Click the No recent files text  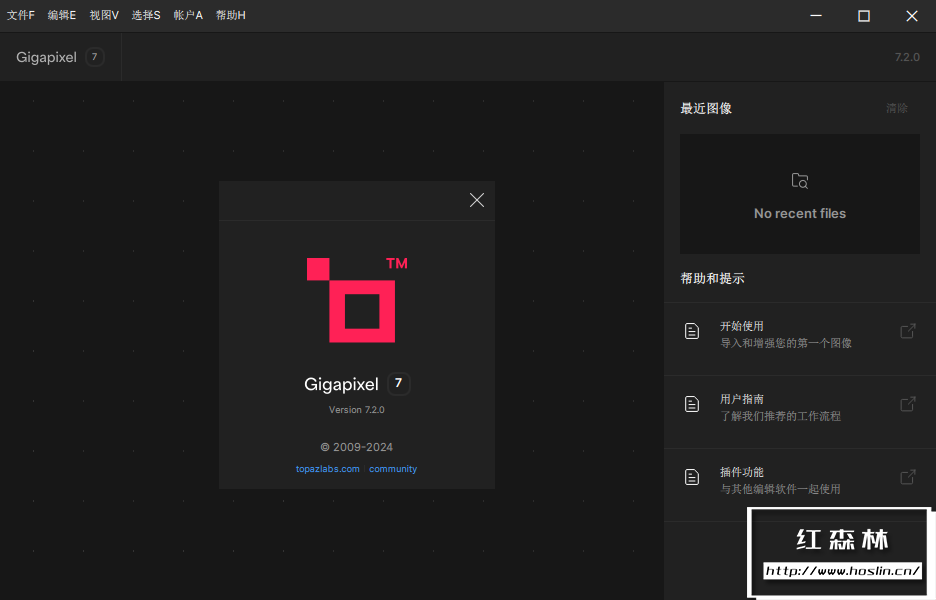pos(800,213)
